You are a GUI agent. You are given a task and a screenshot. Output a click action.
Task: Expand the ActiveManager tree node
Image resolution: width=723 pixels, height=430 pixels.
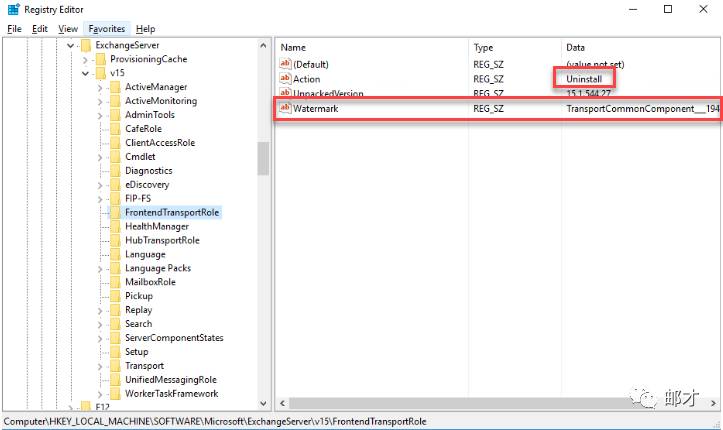point(100,87)
